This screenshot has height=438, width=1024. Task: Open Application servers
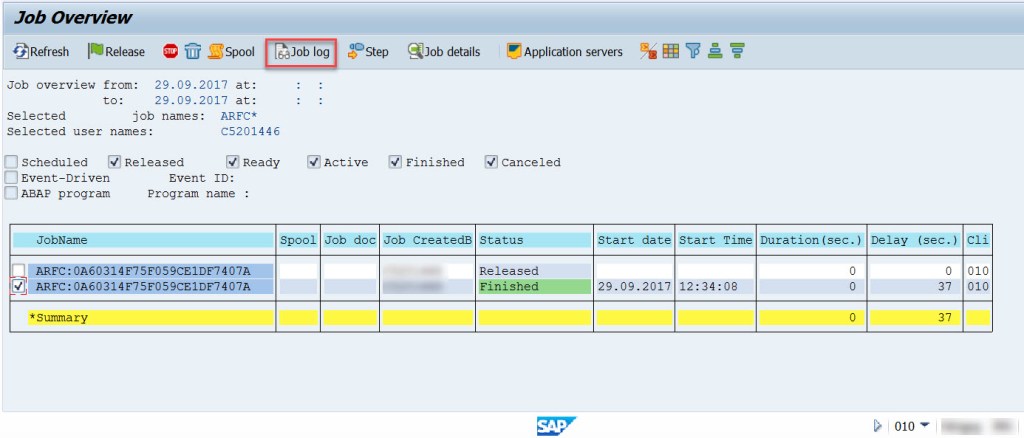565,52
